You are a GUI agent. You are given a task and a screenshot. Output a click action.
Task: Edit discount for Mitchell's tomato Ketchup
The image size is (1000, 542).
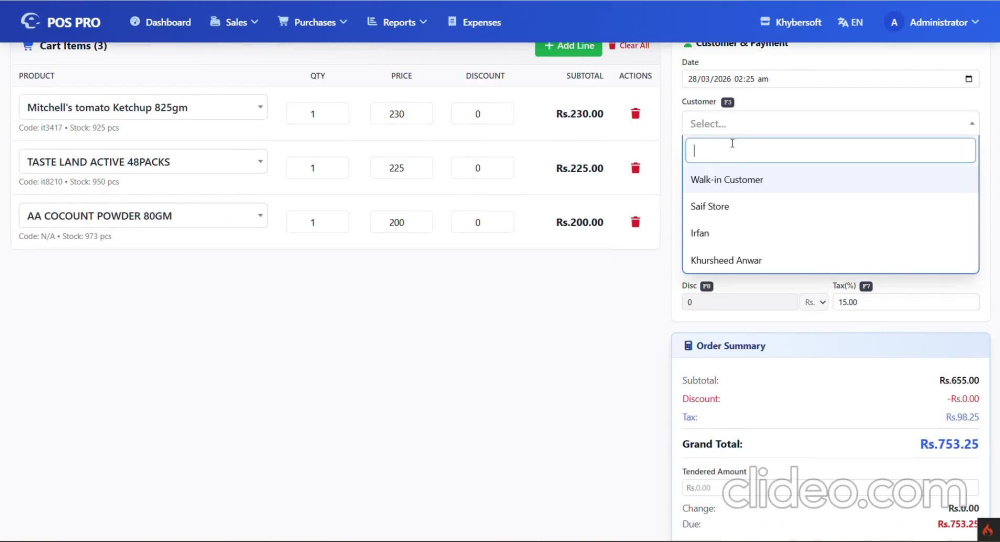pyautogui.click(x=482, y=114)
